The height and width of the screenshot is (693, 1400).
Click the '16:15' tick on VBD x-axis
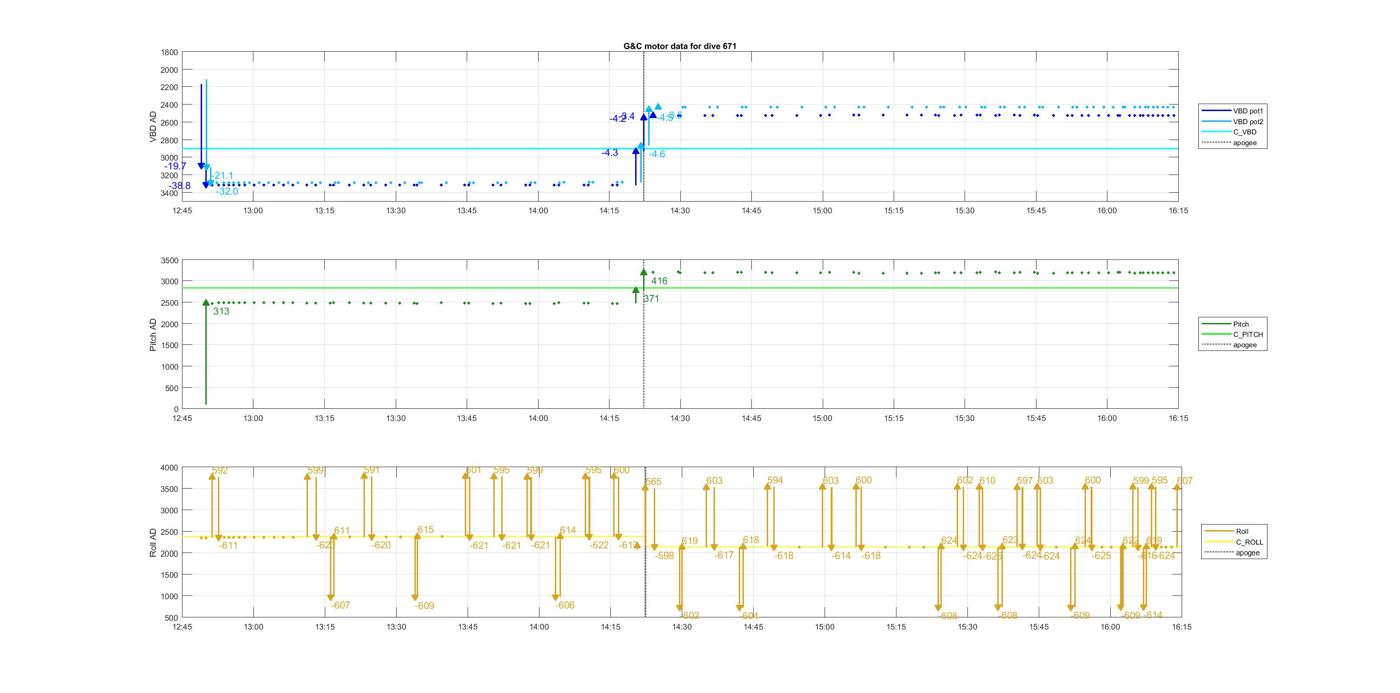[x=1178, y=211]
